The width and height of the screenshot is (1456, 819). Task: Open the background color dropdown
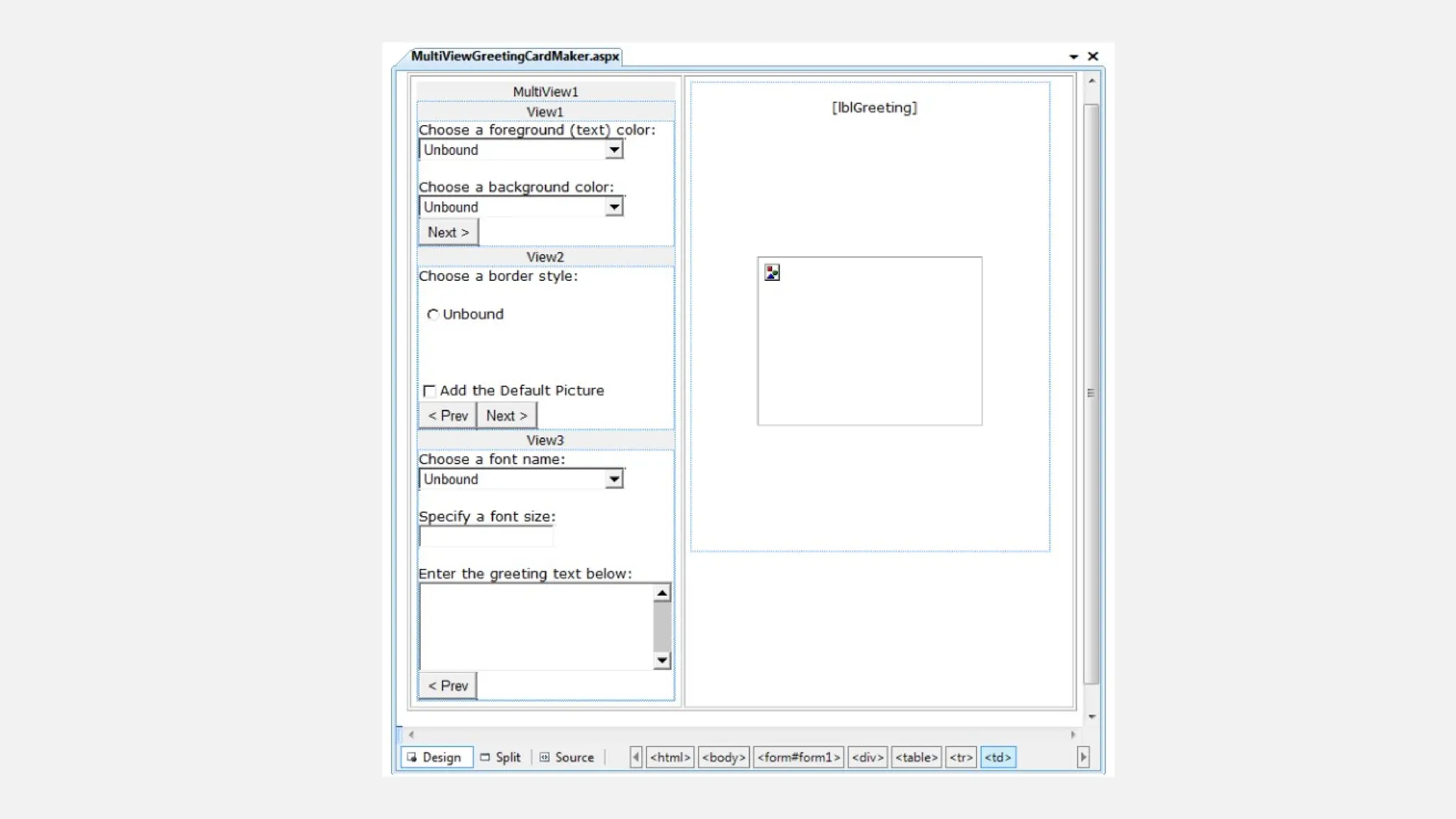(614, 207)
